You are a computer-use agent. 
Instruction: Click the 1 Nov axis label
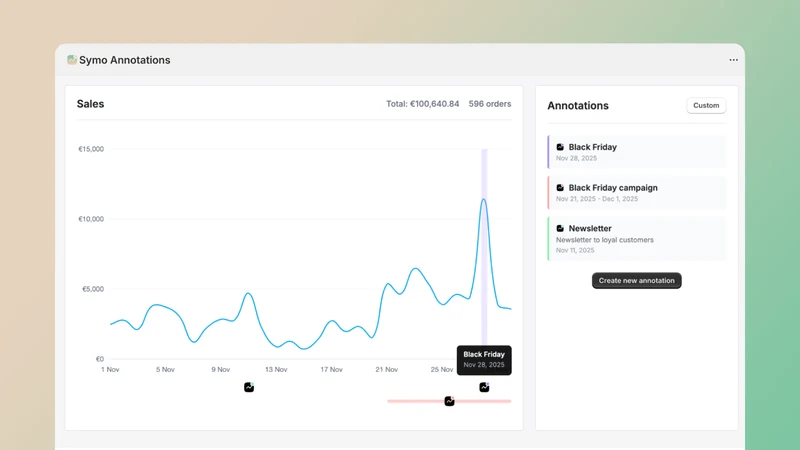(110, 369)
